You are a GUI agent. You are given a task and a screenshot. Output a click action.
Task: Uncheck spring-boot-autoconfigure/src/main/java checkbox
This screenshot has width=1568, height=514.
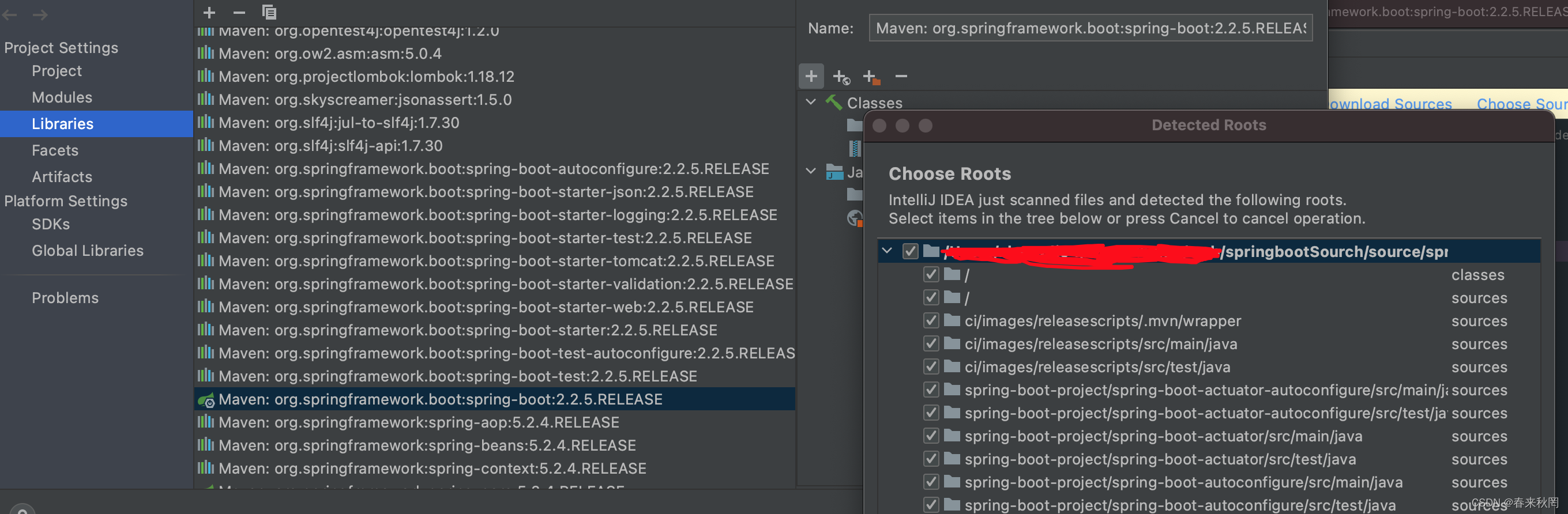point(931,482)
